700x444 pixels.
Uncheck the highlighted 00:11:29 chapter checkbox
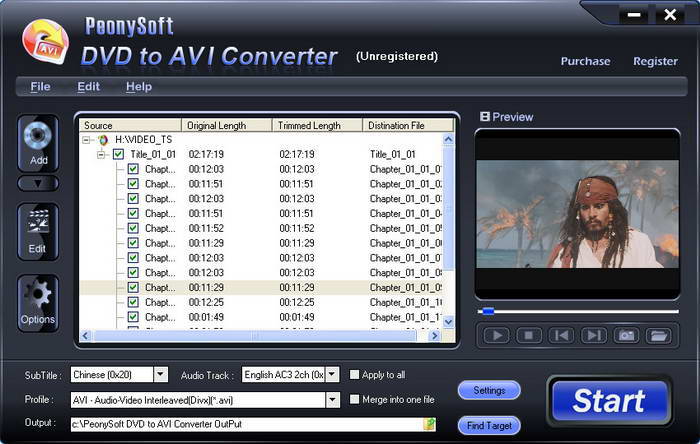(133, 287)
